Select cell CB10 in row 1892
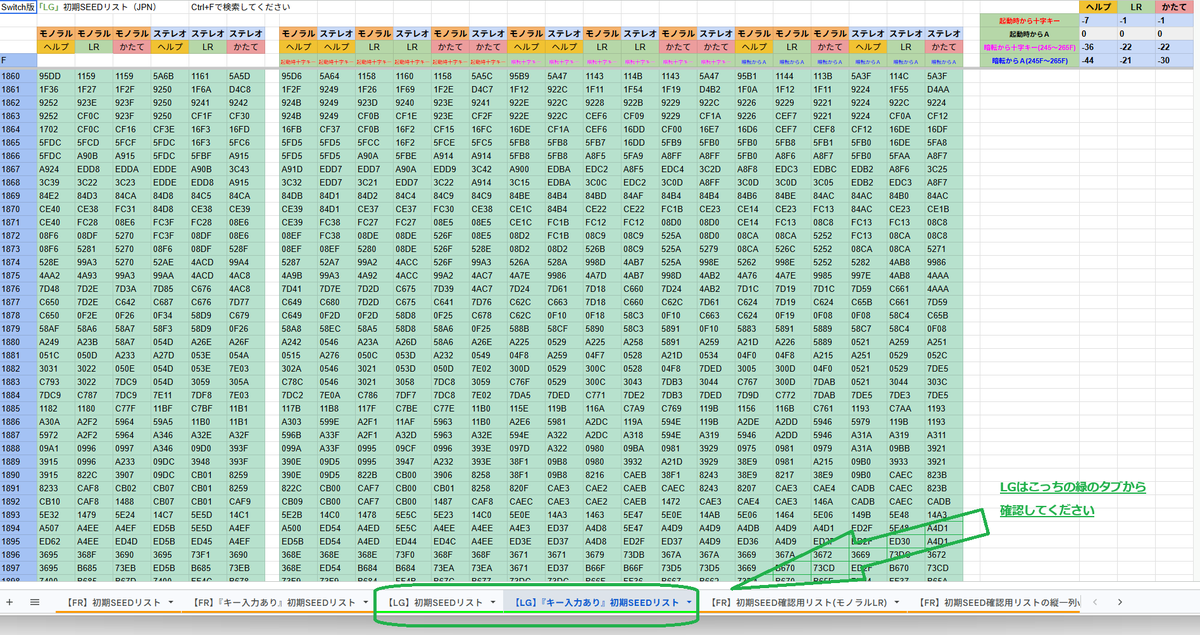The image size is (1200, 635). tap(56, 501)
